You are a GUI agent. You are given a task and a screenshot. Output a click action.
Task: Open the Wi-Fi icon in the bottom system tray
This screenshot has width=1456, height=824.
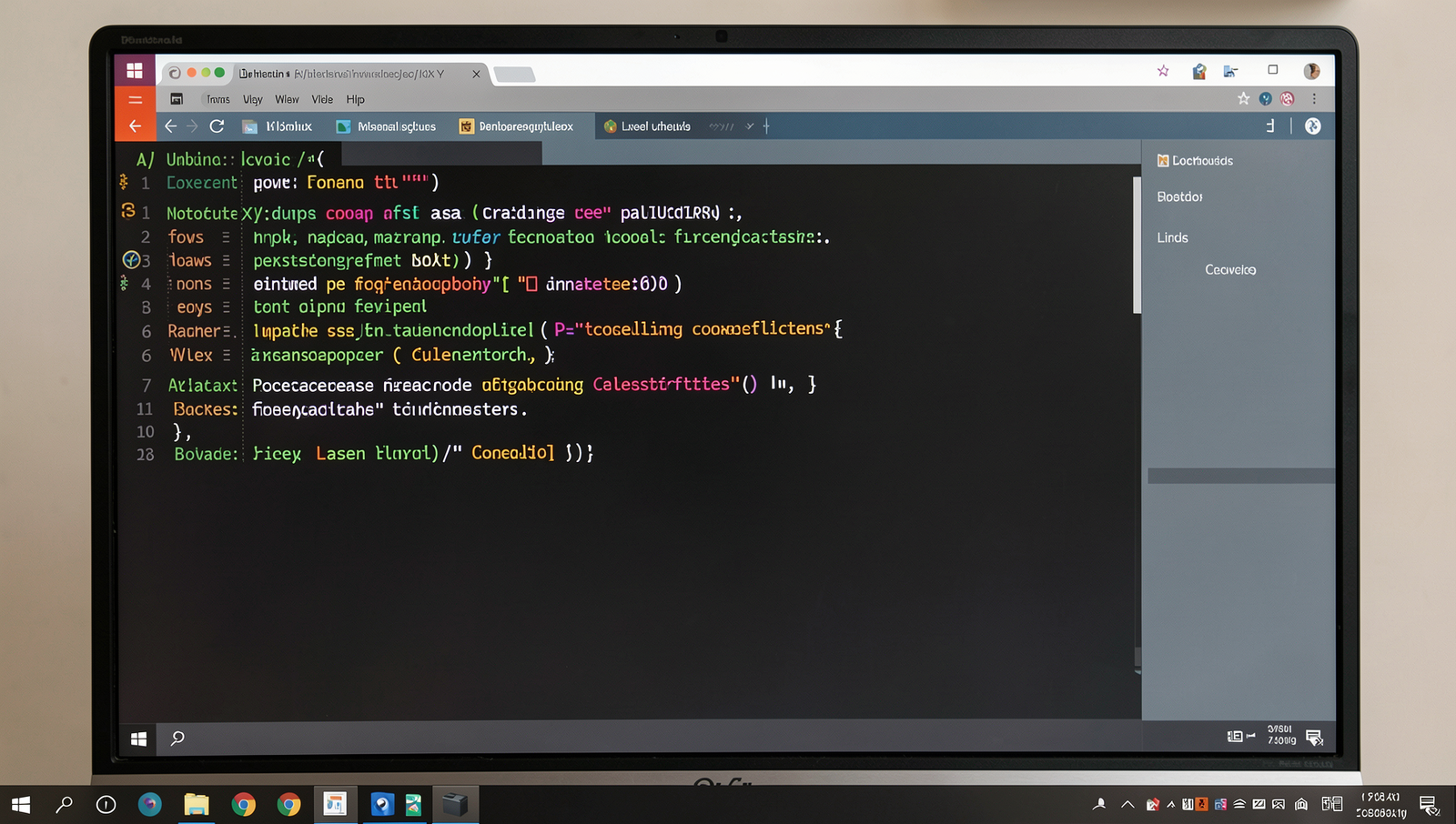[x=1239, y=804]
